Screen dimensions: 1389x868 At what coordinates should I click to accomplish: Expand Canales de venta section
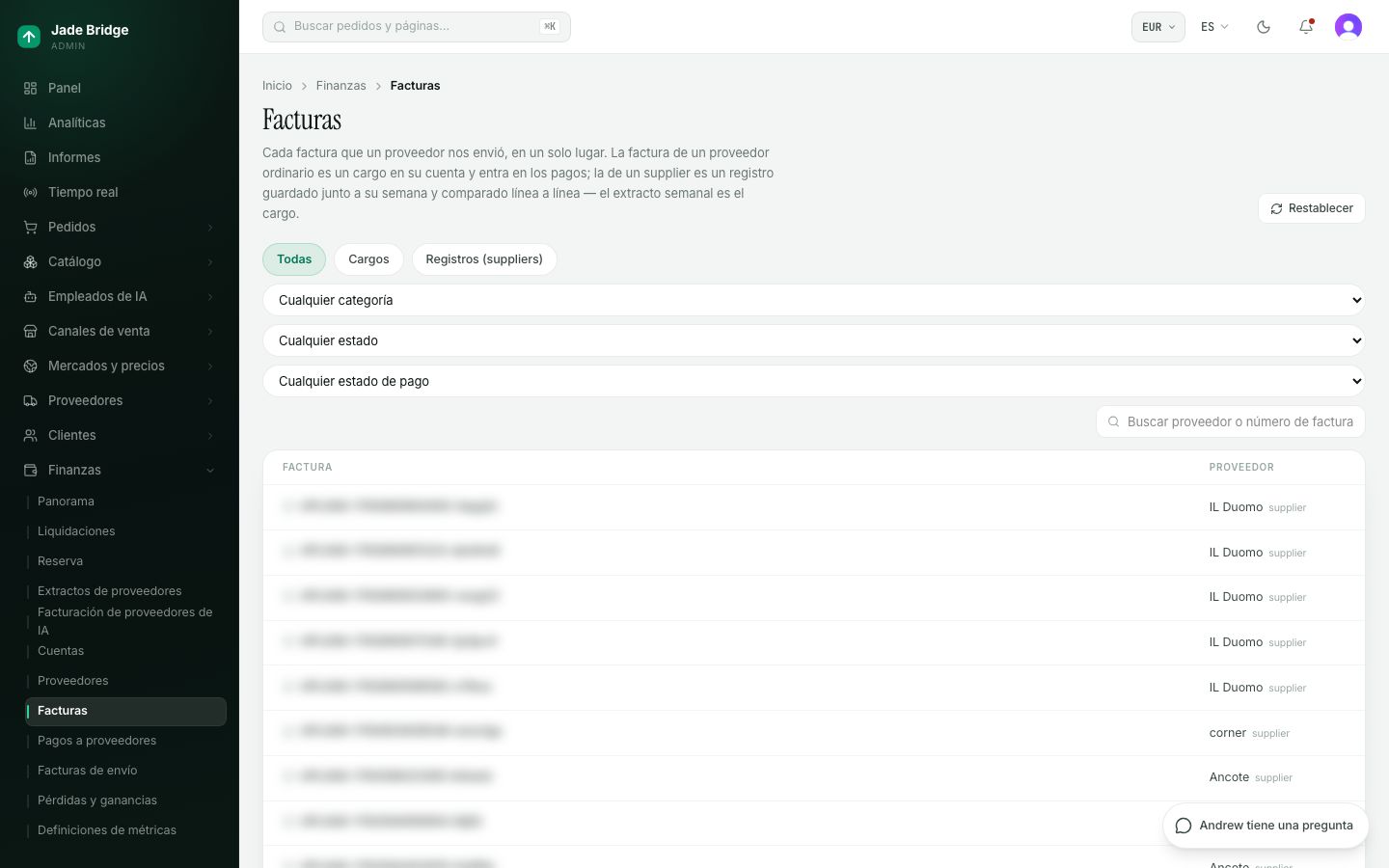(x=120, y=331)
